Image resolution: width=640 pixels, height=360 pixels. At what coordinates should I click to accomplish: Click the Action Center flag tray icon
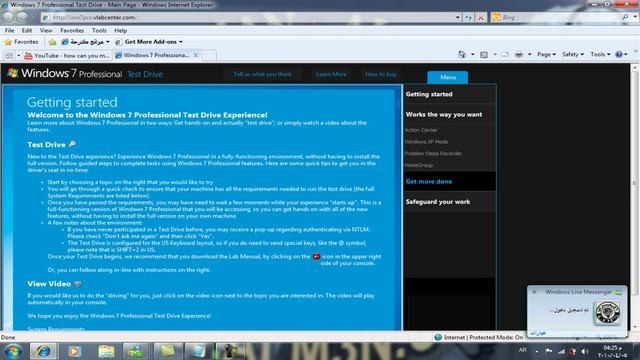pyautogui.click(x=549, y=351)
